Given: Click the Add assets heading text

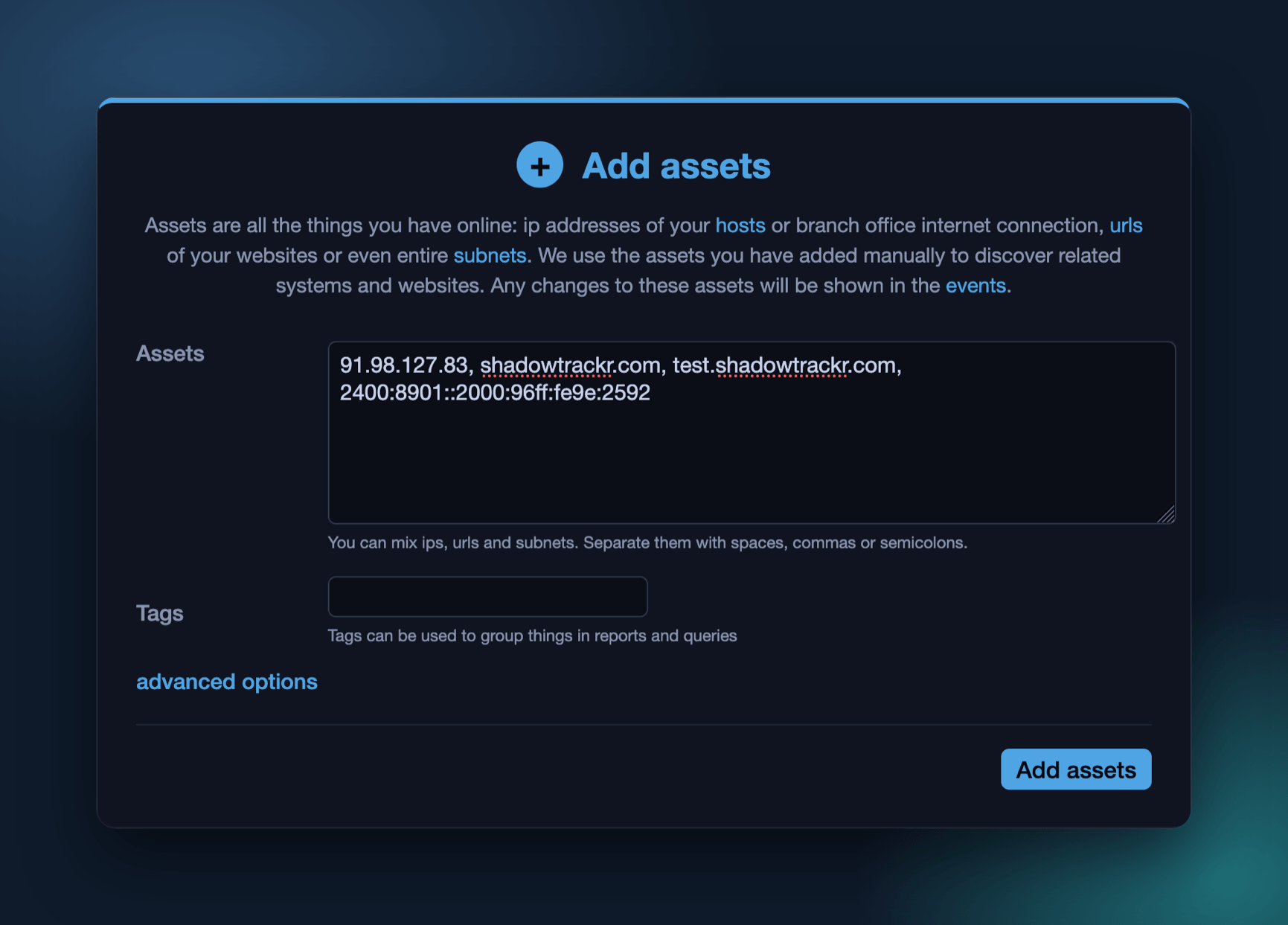Looking at the screenshot, I should [676, 165].
